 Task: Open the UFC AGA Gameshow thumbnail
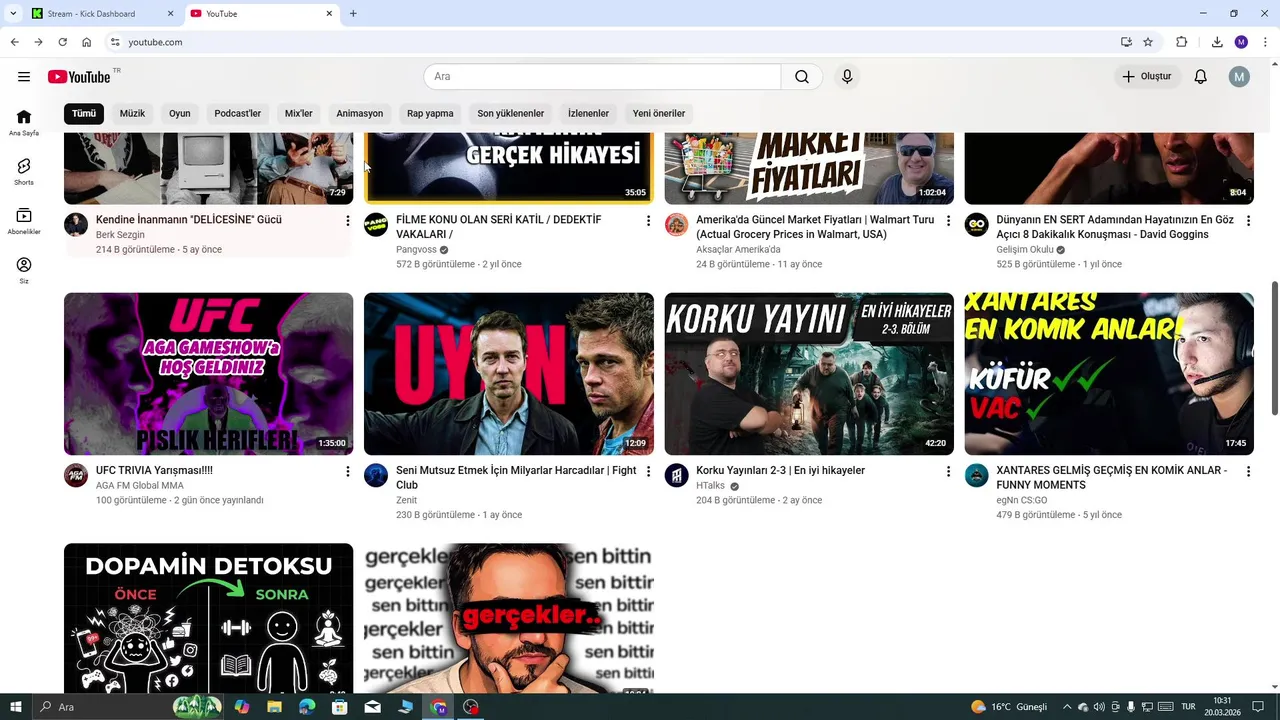[x=208, y=374]
